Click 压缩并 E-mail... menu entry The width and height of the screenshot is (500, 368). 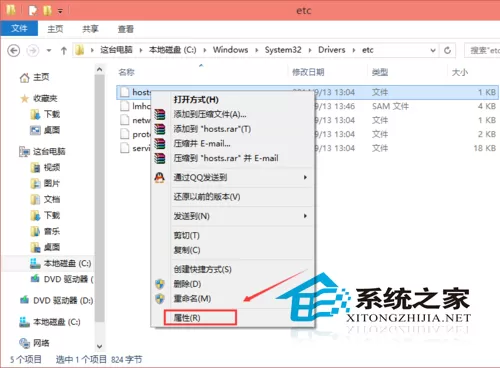coord(202,144)
